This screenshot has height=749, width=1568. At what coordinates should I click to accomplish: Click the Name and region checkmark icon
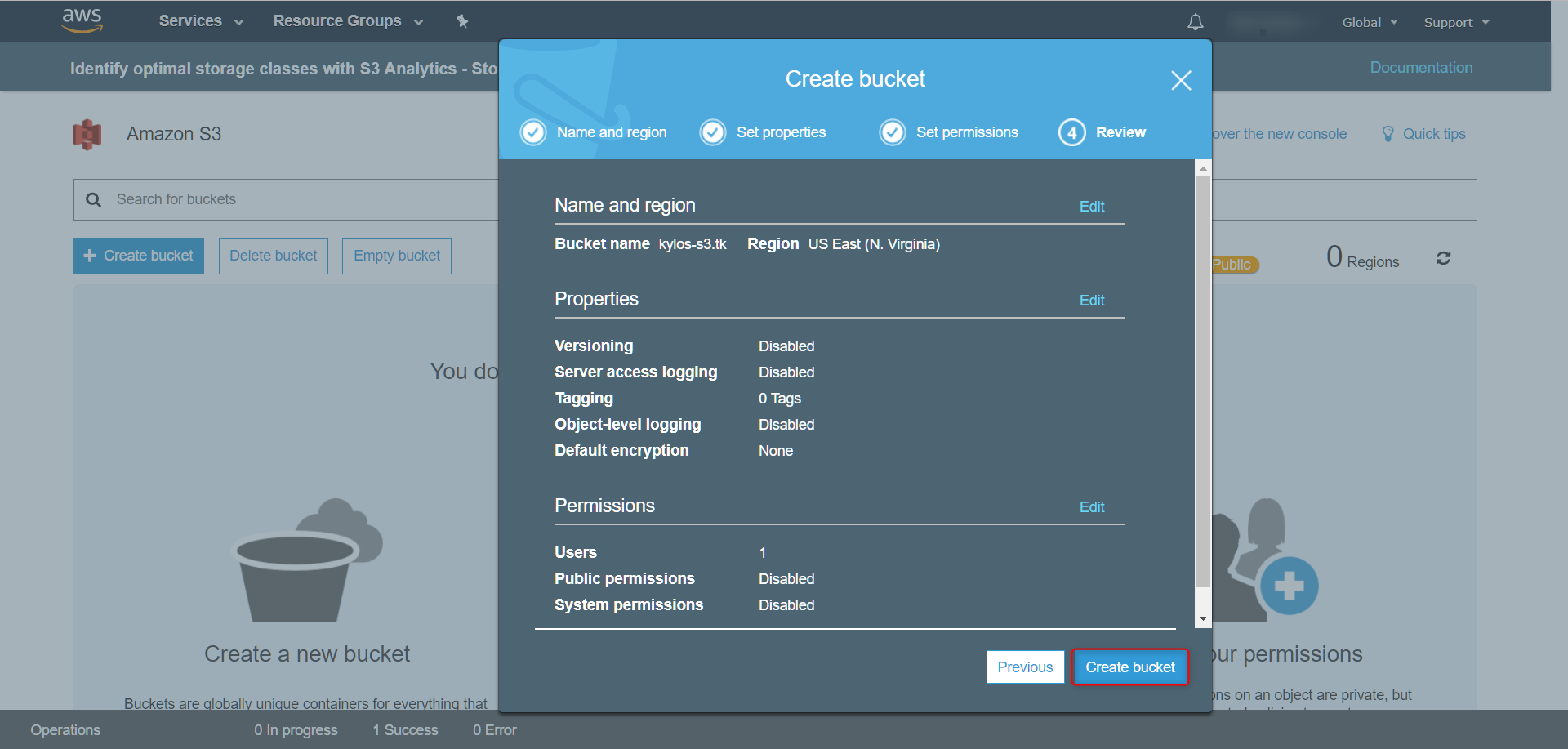(533, 132)
